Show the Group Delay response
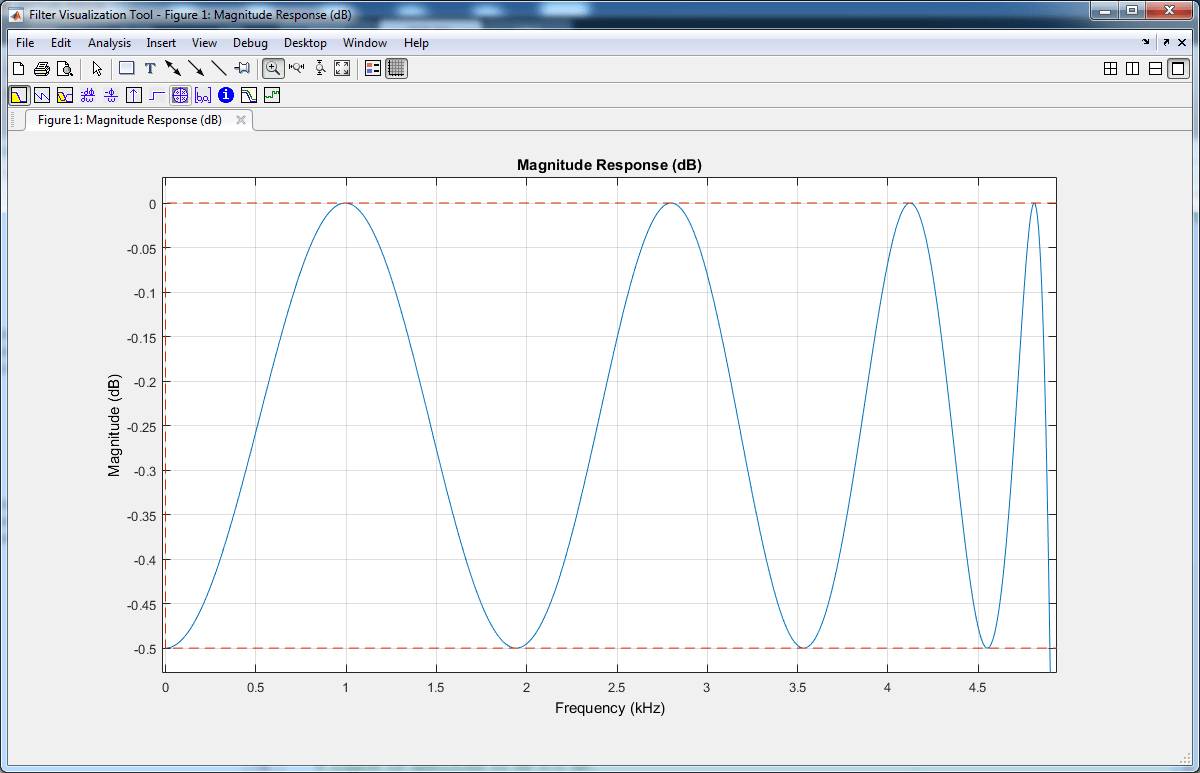Screen dimensions: 1200x773 [x=88, y=96]
